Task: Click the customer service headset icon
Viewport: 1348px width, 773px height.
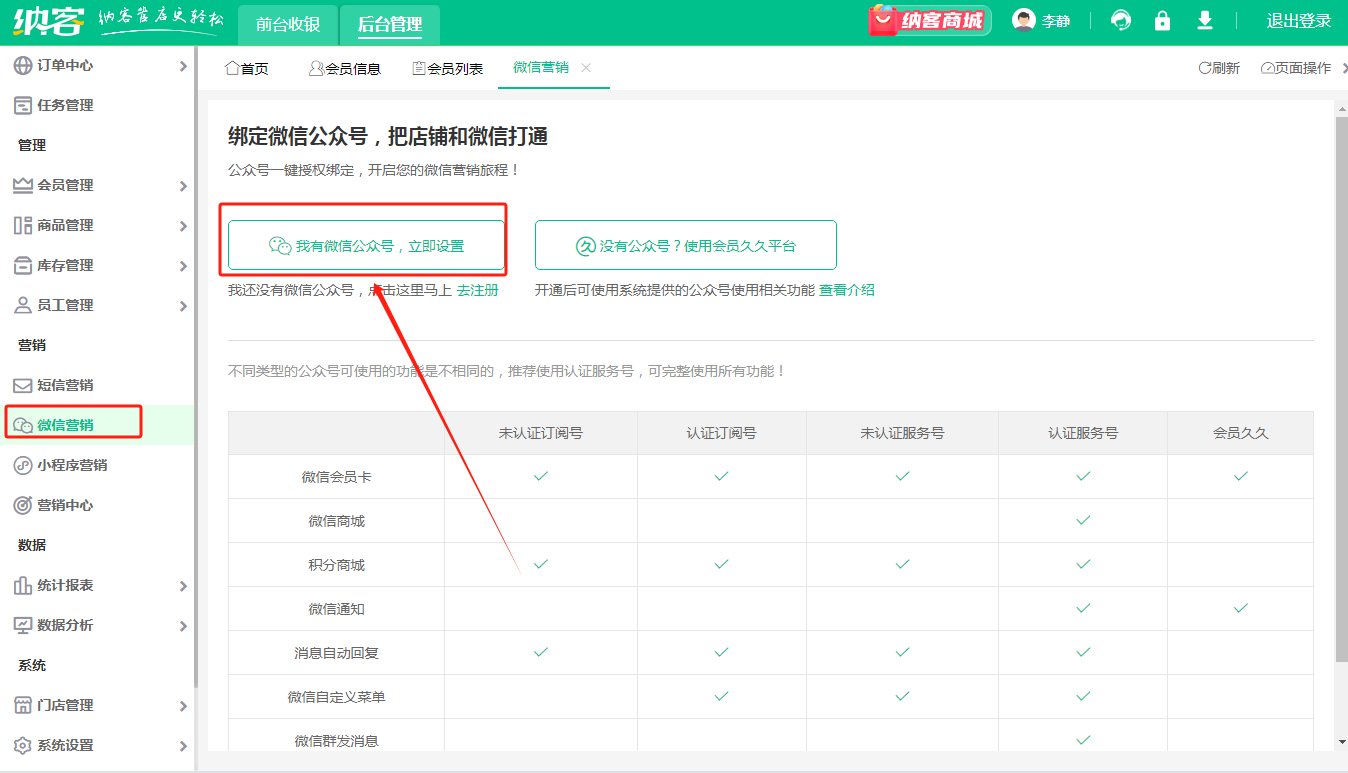Action: pyautogui.click(x=1121, y=21)
